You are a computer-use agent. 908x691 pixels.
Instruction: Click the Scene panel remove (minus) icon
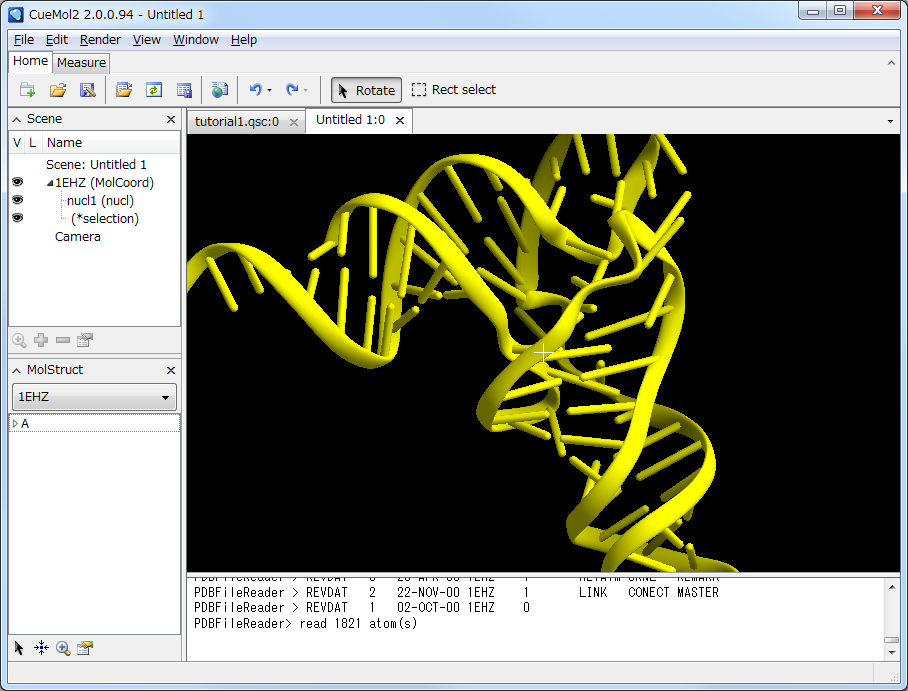(63, 340)
